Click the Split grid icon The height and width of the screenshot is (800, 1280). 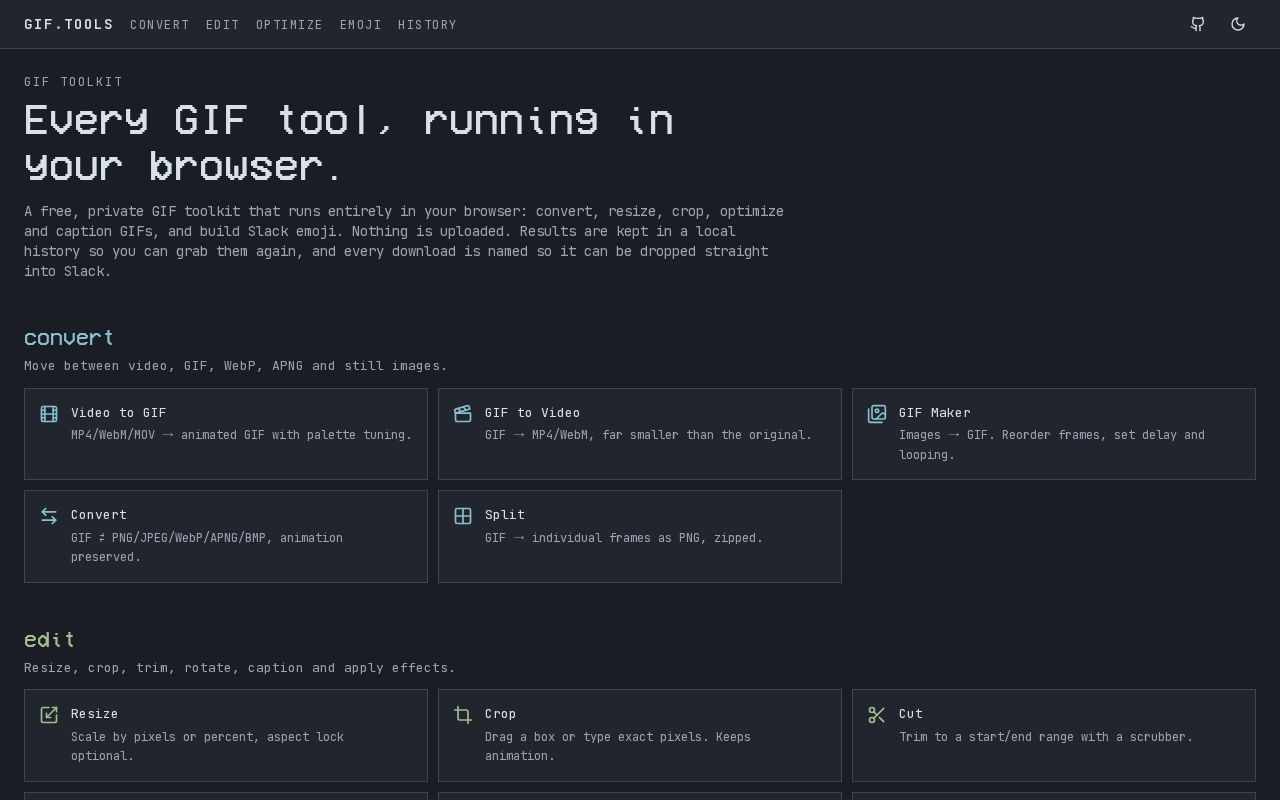463,516
